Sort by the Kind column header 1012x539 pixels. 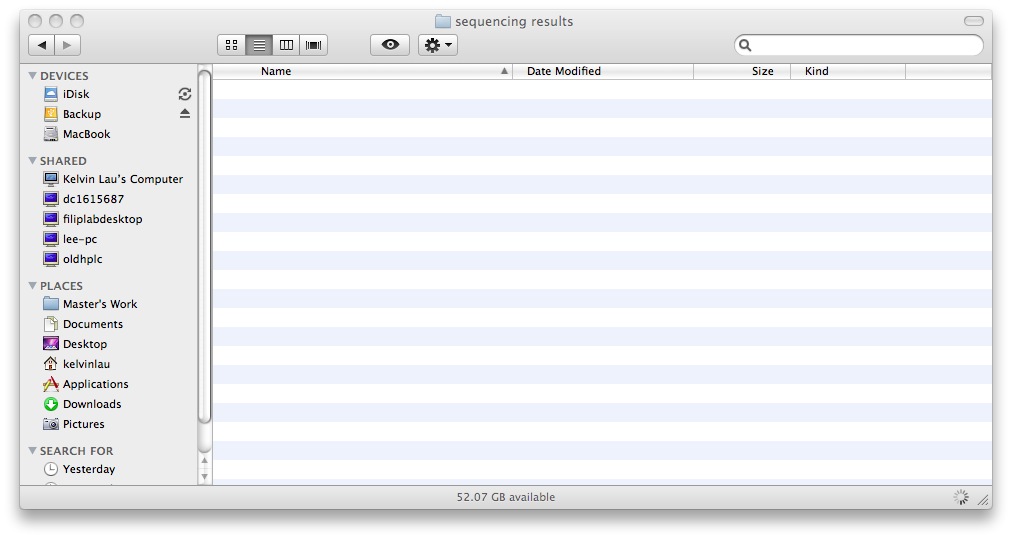tap(848, 71)
